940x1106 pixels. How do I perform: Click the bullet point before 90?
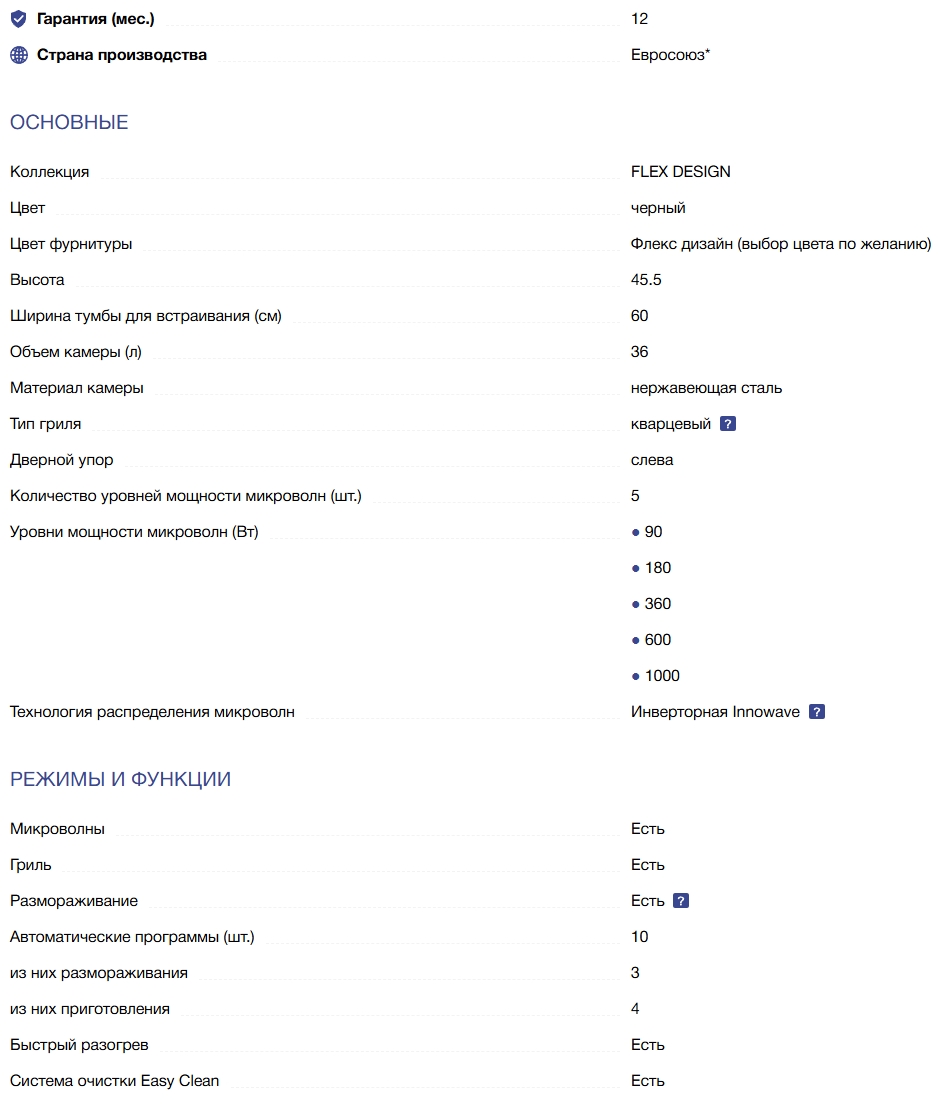coord(635,532)
